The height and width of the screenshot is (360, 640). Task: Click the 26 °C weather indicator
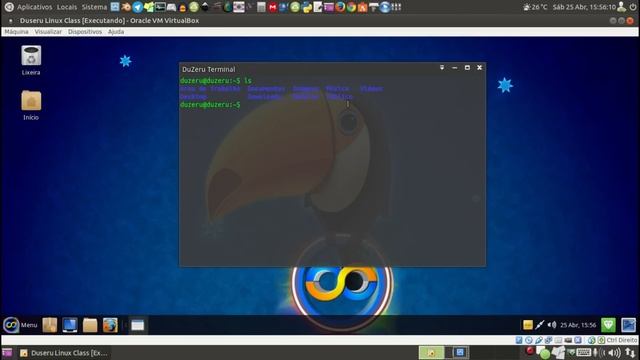[535, 7]
